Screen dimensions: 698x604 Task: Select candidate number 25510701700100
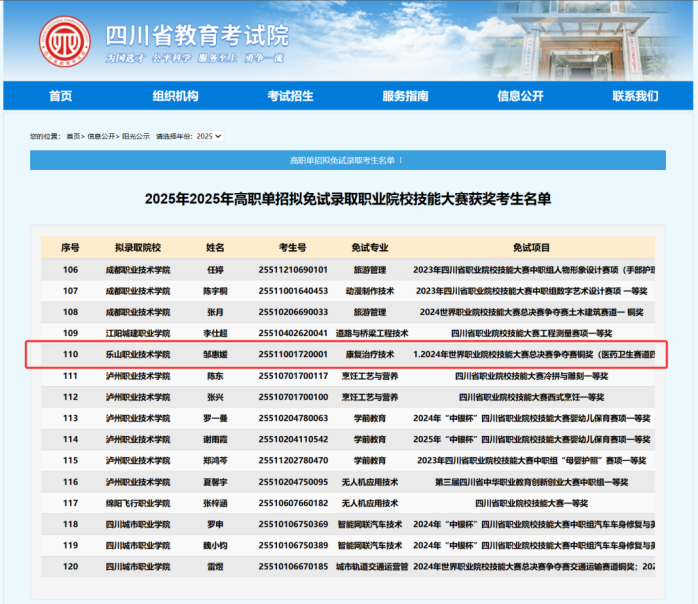293,397
